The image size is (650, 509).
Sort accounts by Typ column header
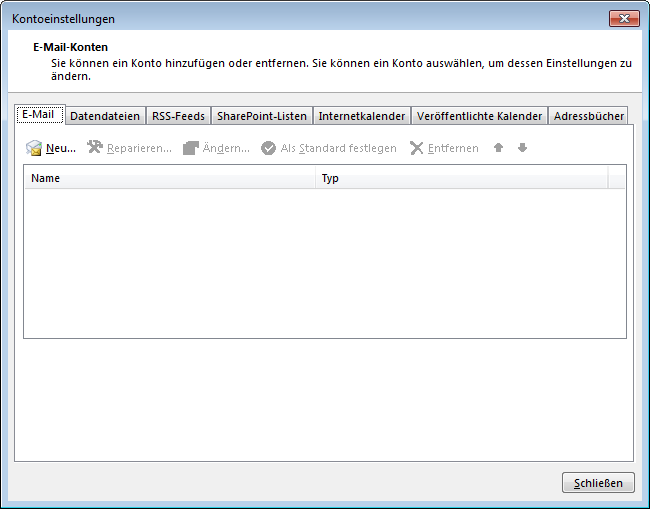coord(462,178)
